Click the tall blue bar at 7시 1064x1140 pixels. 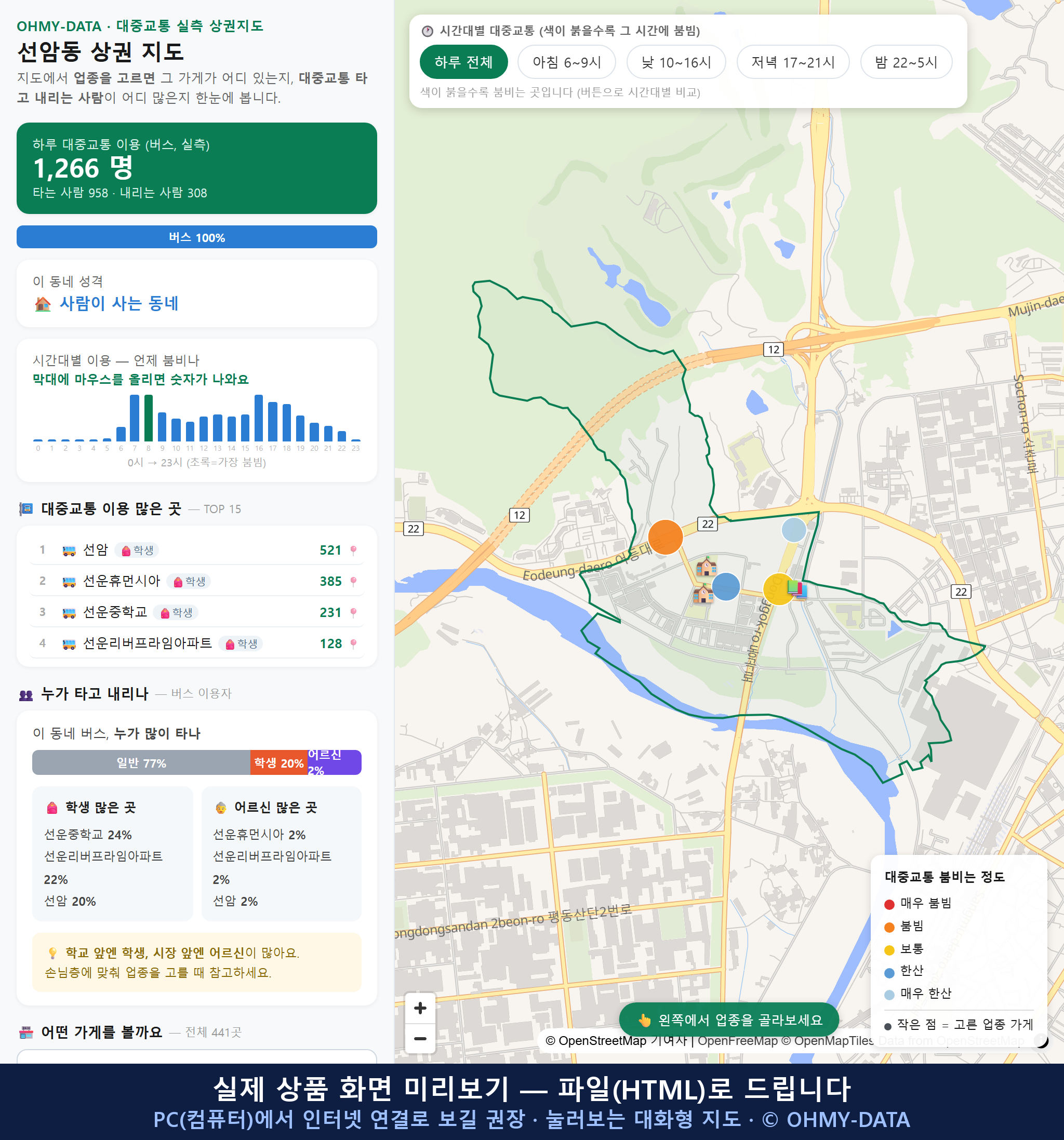coord(135,418)
